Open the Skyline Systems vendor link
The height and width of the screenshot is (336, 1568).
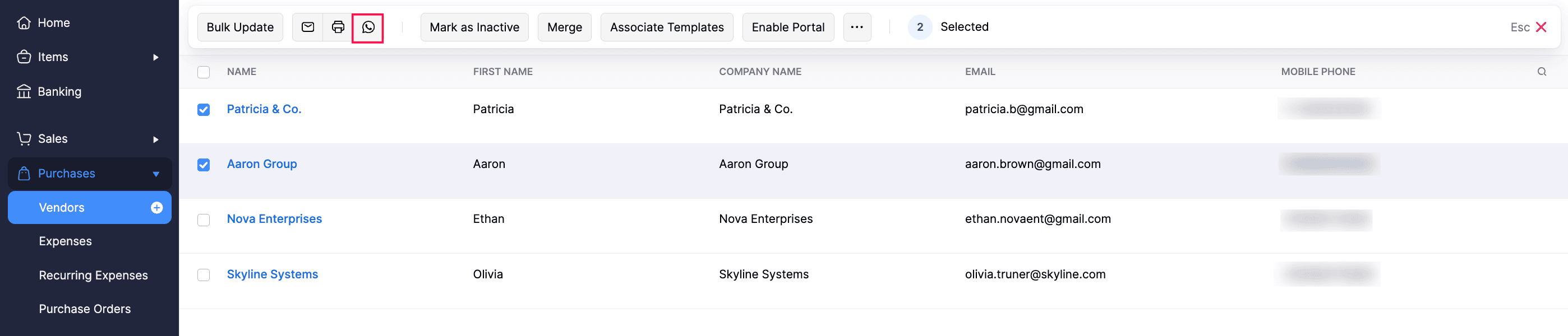[x=272, y=274]
